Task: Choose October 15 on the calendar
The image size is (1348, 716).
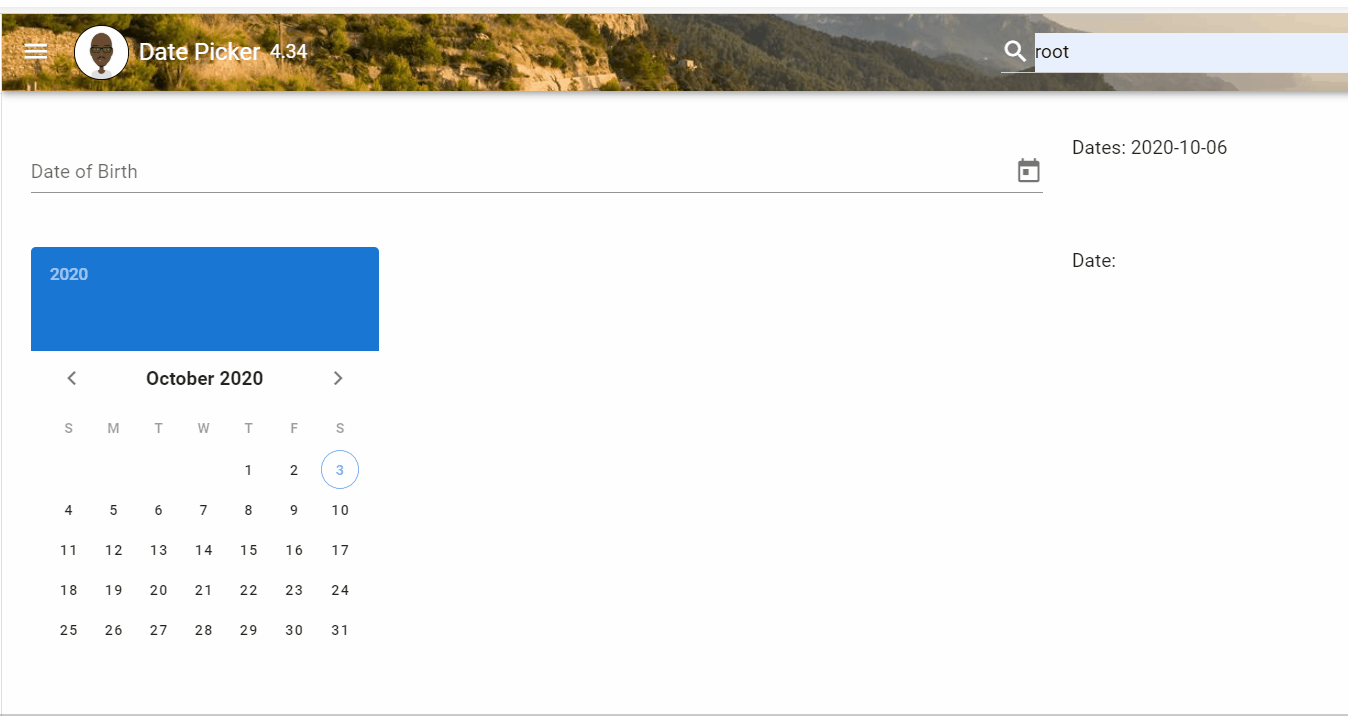Action: 249,550
